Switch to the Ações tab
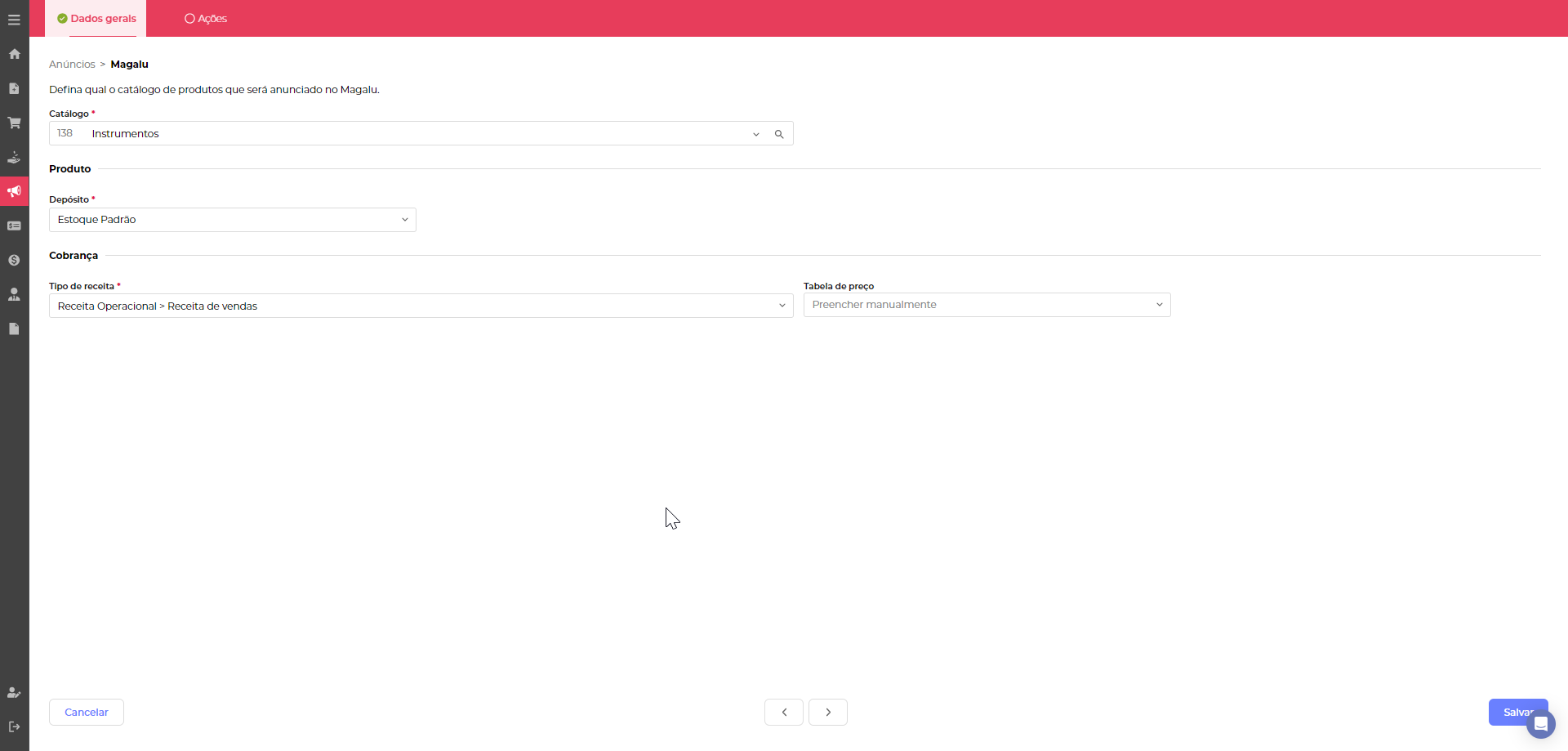1568x751 pixels. (206, 19)
